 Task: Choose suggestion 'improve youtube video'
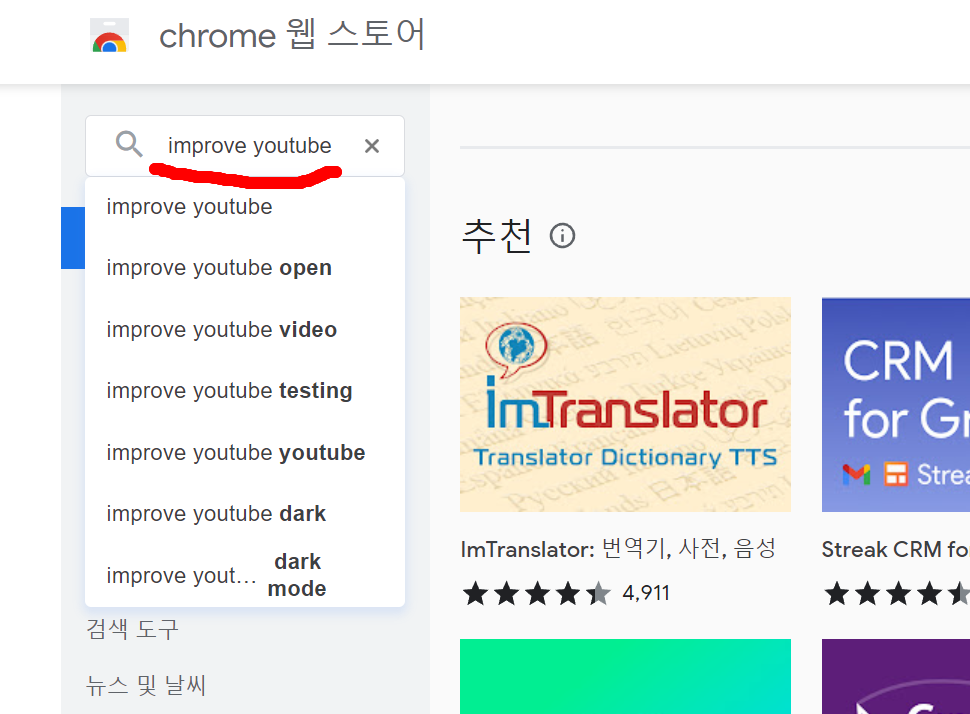[245, 330]
